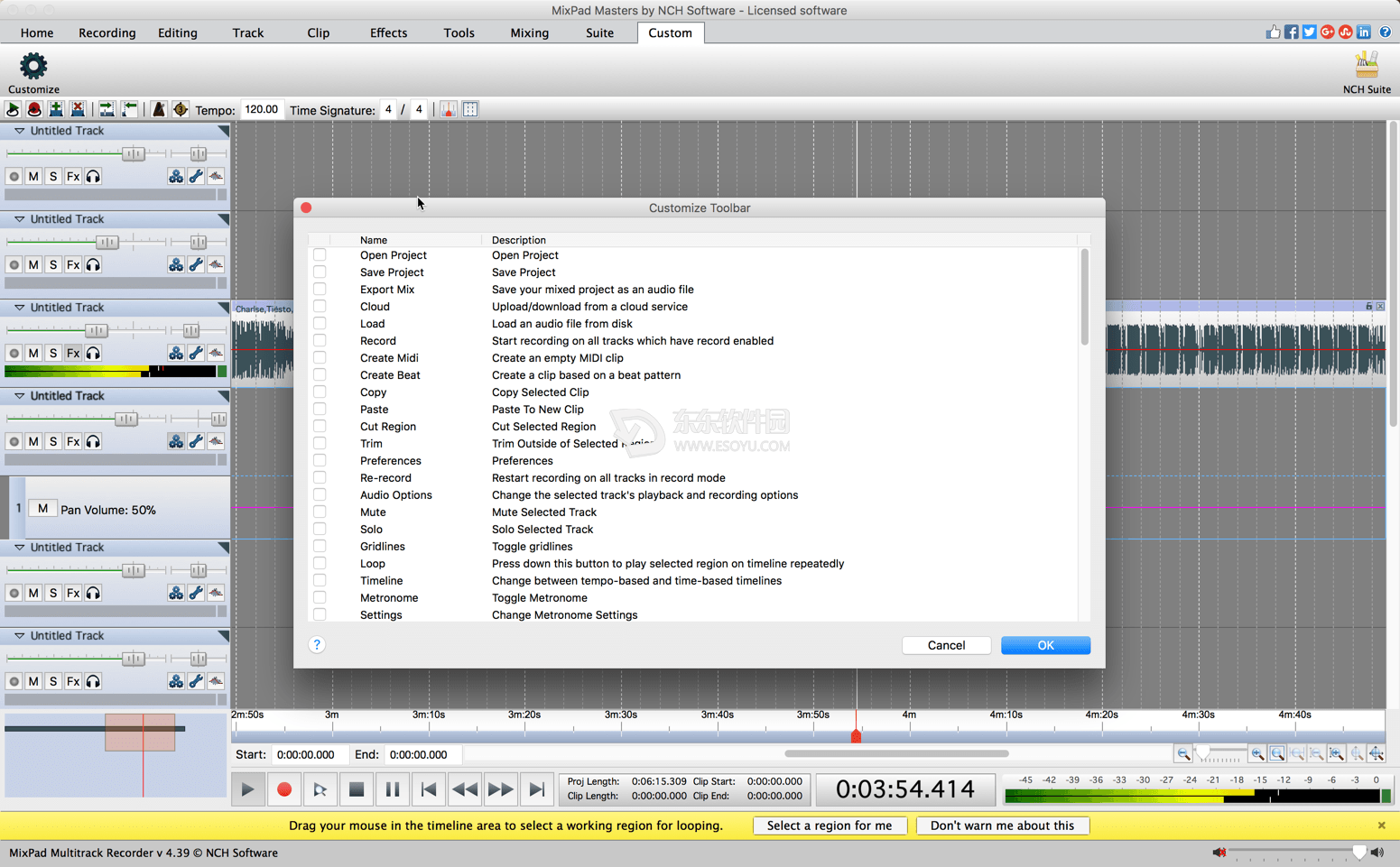Cancel the Customize Toolbar dialog
The height and width of the screenshot is (867, 1400).
[x=946, y=645]
